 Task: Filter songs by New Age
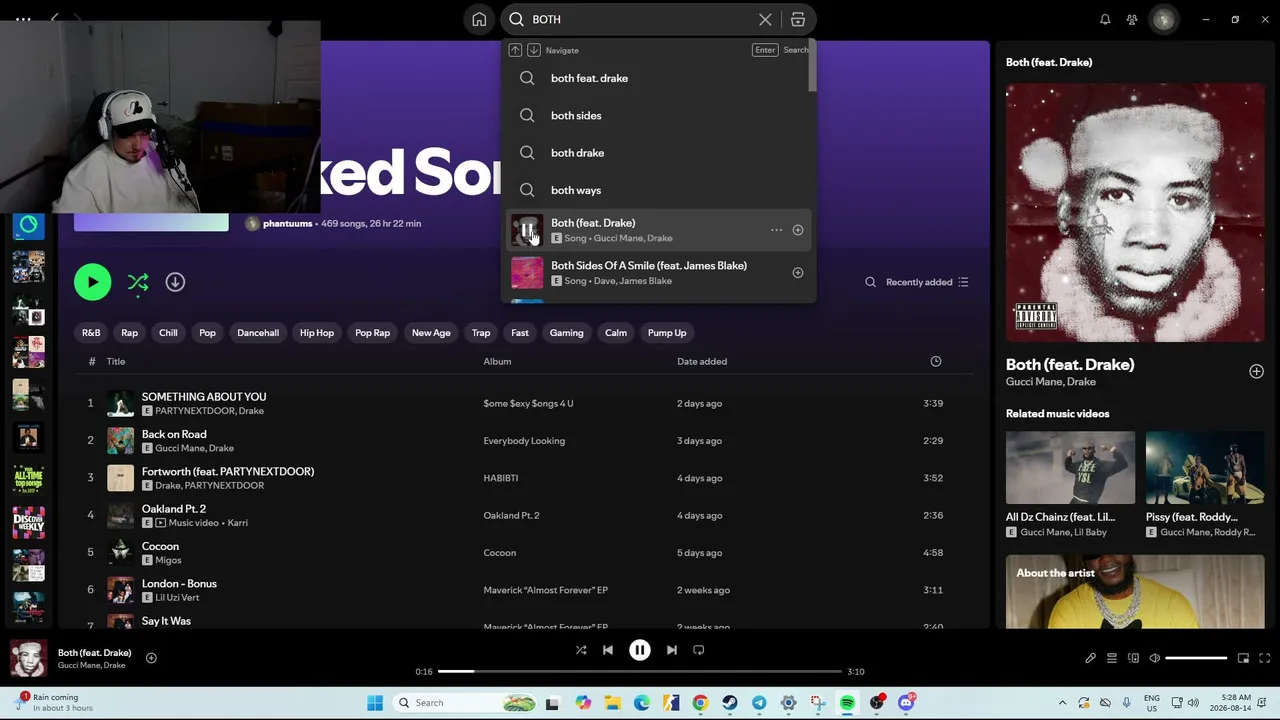pyautogui.click(x=431, y=333)
